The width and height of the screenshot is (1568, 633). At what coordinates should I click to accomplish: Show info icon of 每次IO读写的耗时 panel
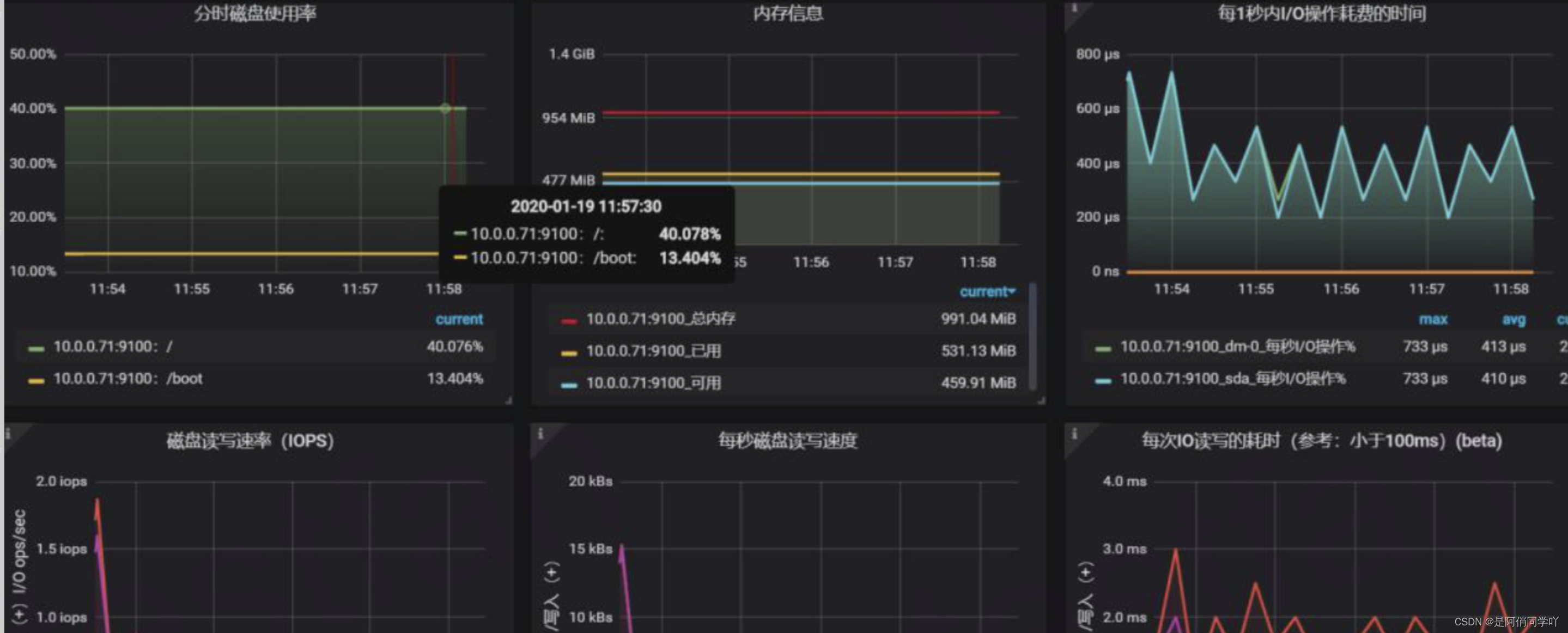[1074, 434]
